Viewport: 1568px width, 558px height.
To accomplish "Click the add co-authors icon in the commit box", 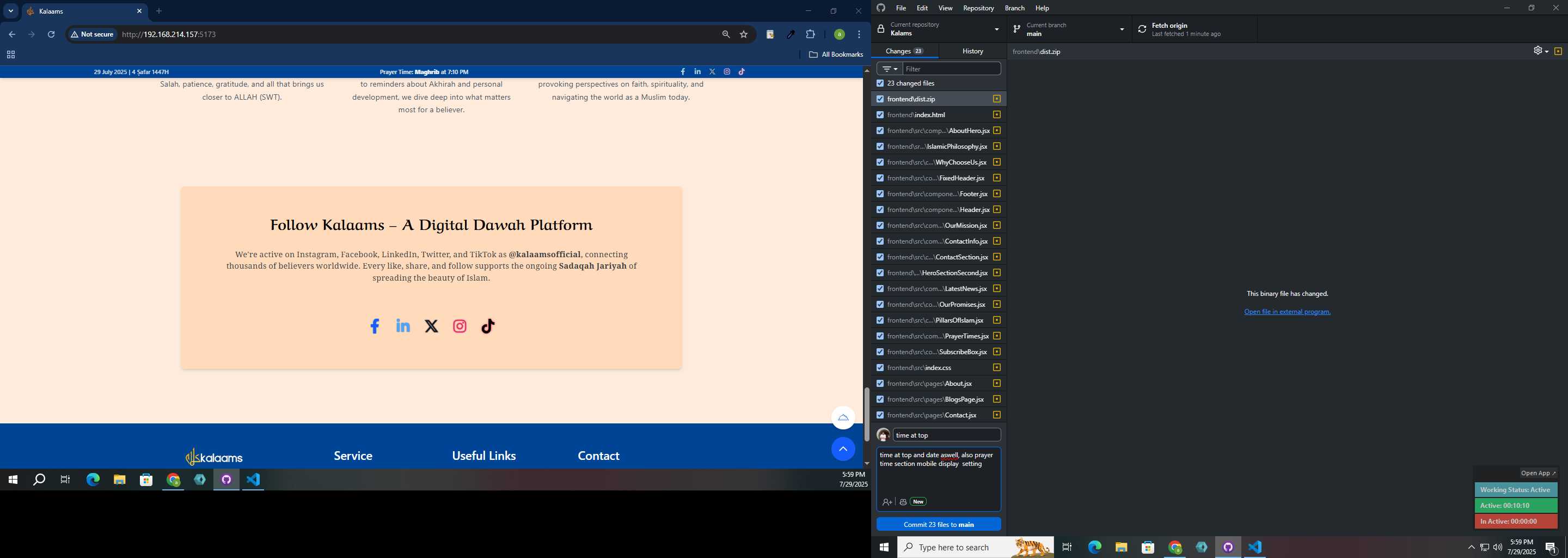I will pyautogui.click(x=887, y=502).
